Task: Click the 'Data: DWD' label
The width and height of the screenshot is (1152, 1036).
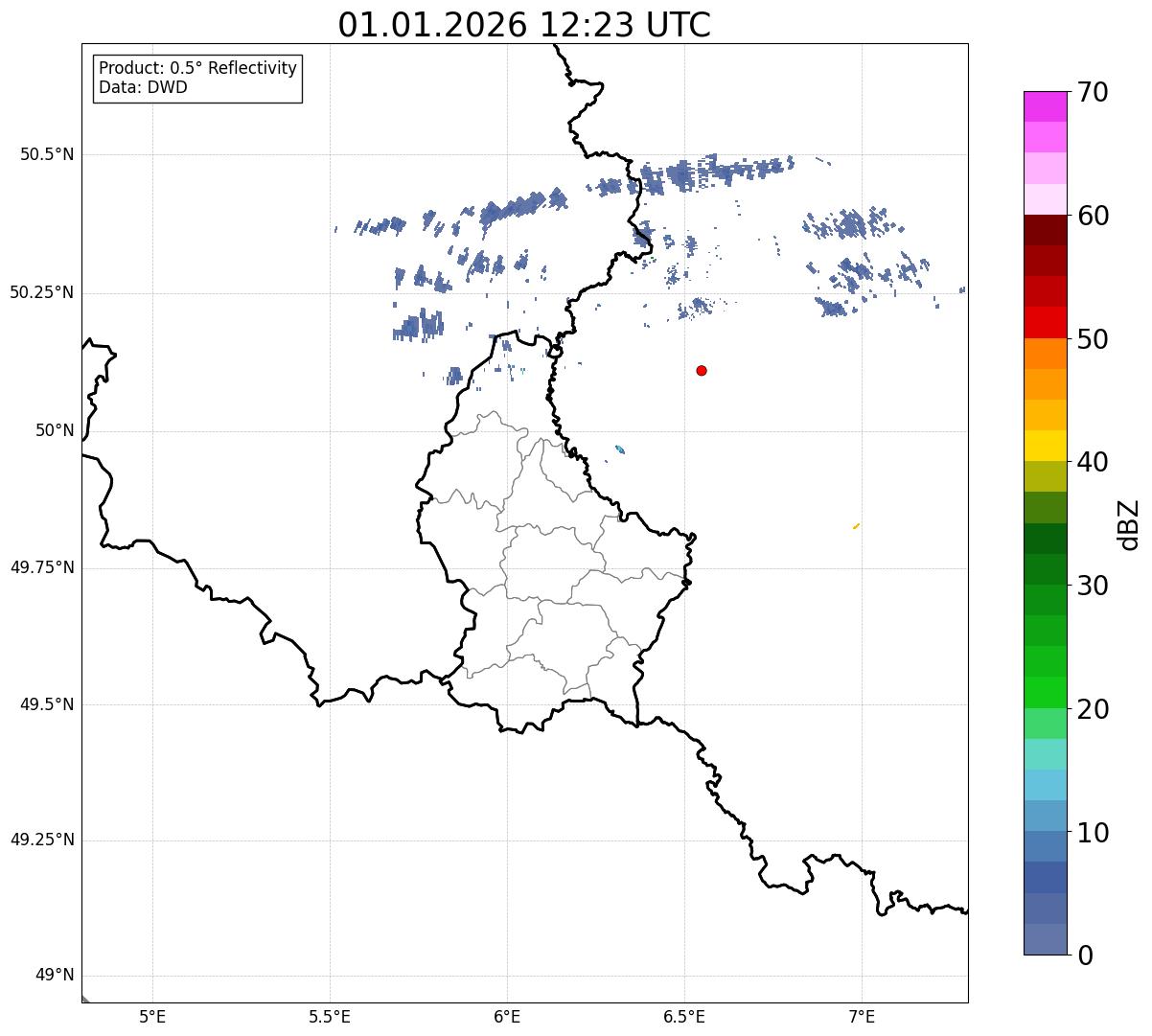Action: click(x=144, y=87)
